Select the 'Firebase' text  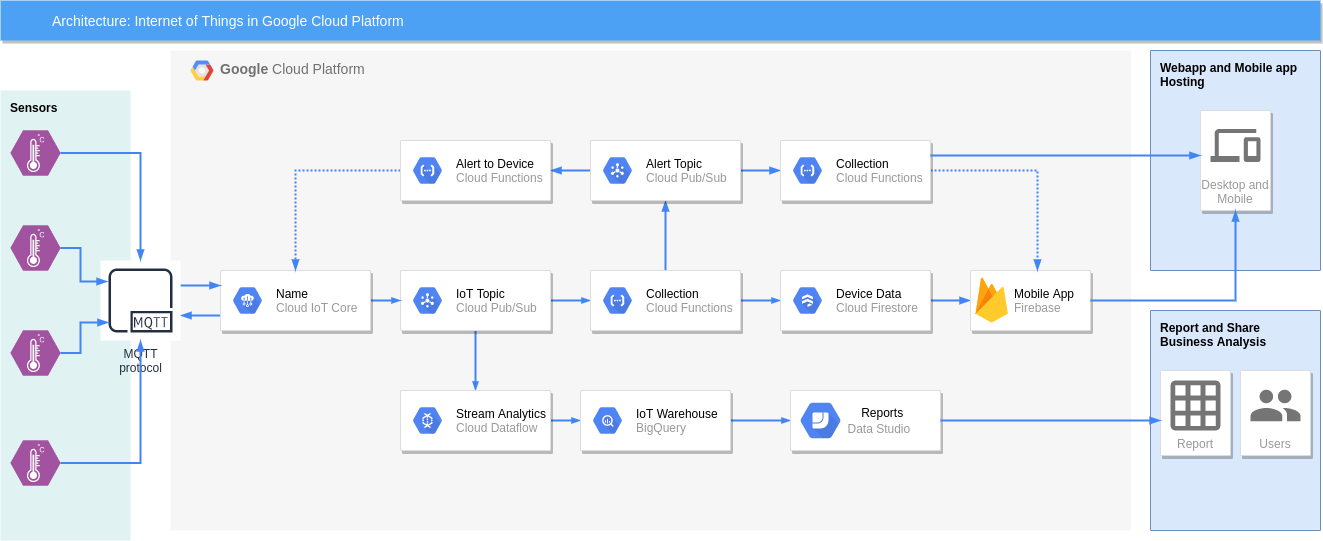(1037, 308)
